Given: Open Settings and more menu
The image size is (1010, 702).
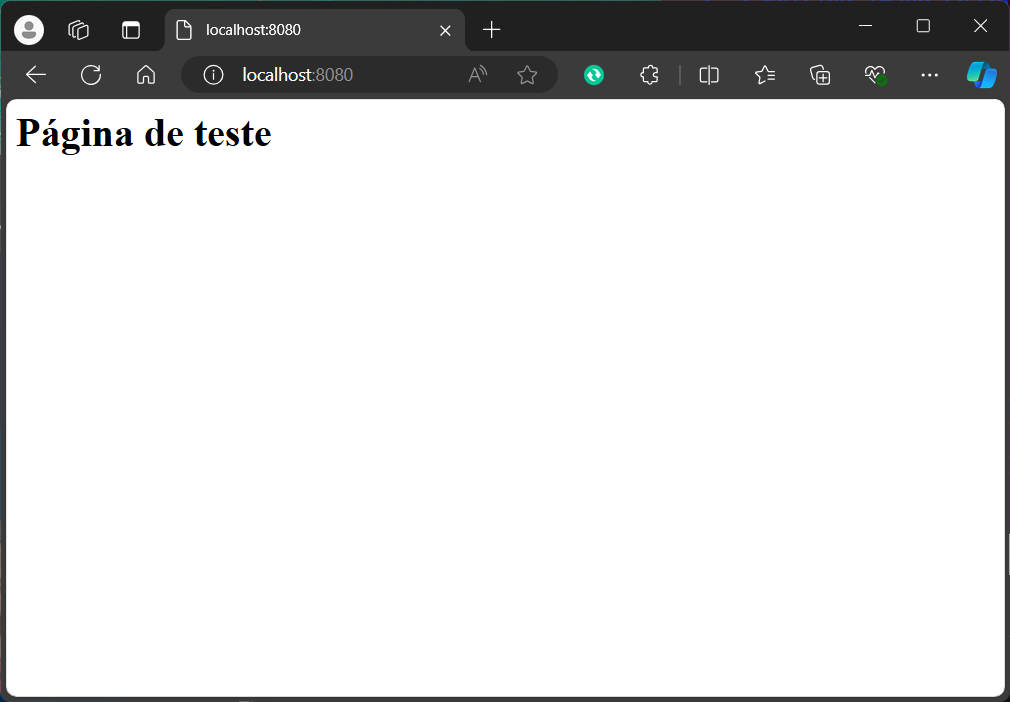Looking at the screenshot, I should click(930, 75).
